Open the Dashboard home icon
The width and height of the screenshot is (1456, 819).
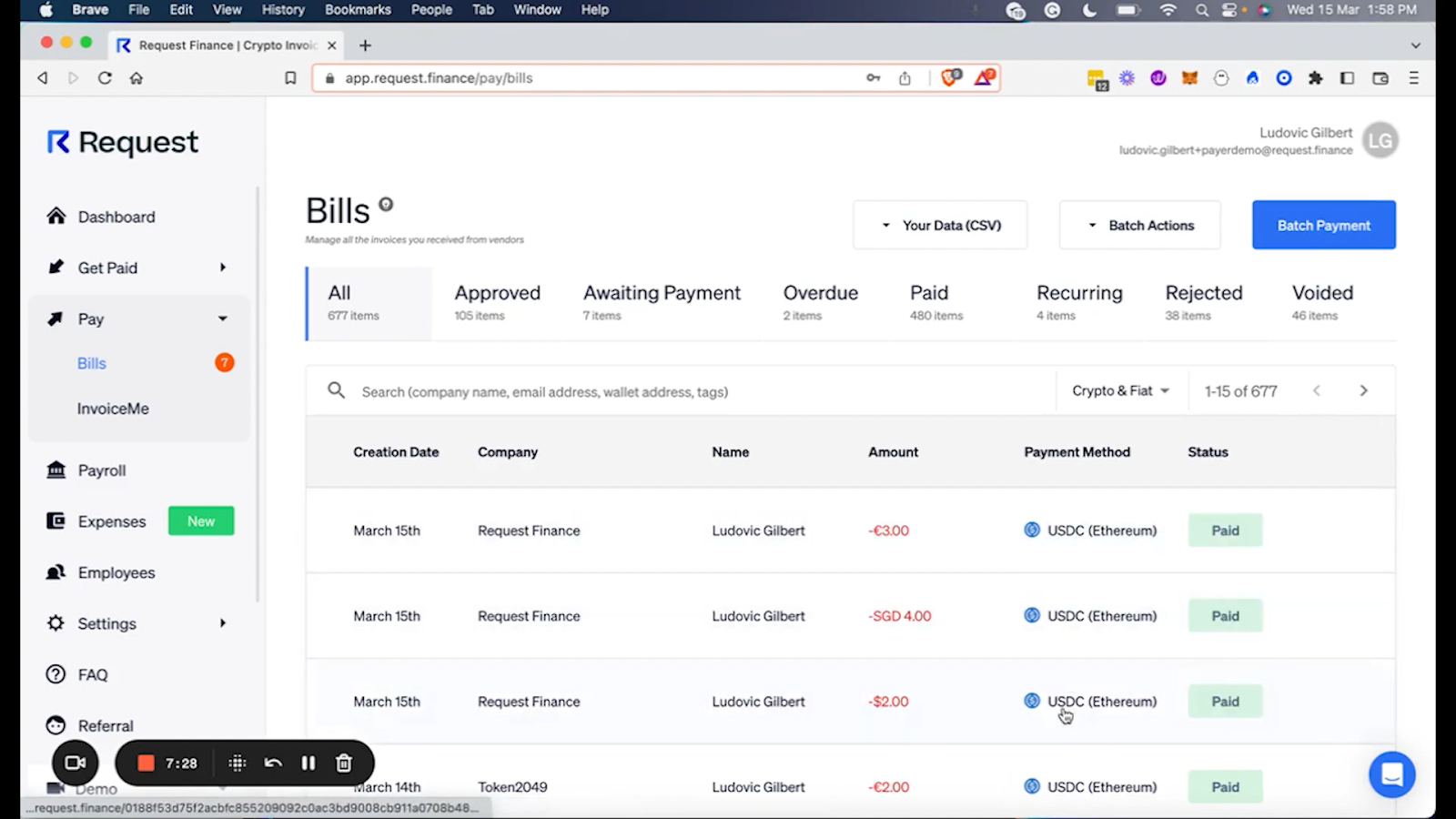[x=56, y=216]
